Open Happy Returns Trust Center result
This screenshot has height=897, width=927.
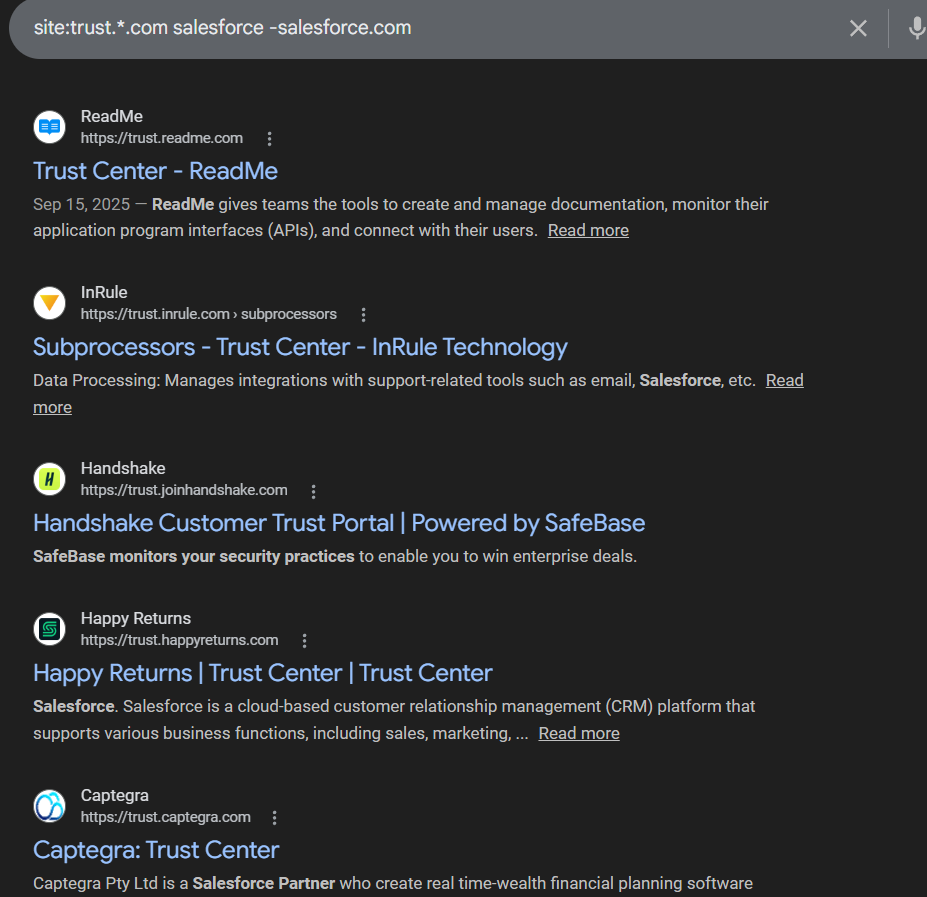(x=263, y=673)
